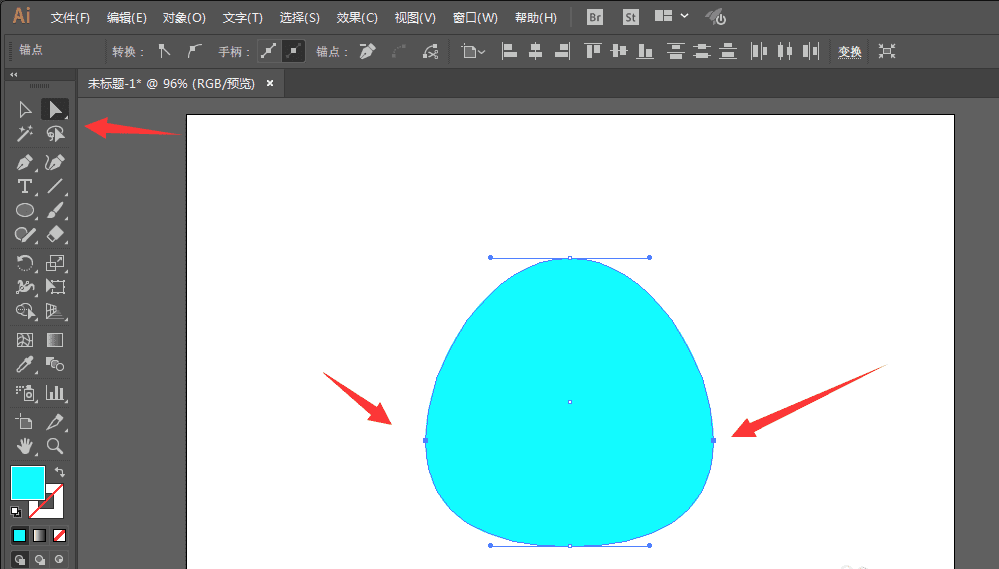The width and height of the screenshot is (999, 569).
Task: Select the Perspective Grid tool
Action: click(55, 311)
